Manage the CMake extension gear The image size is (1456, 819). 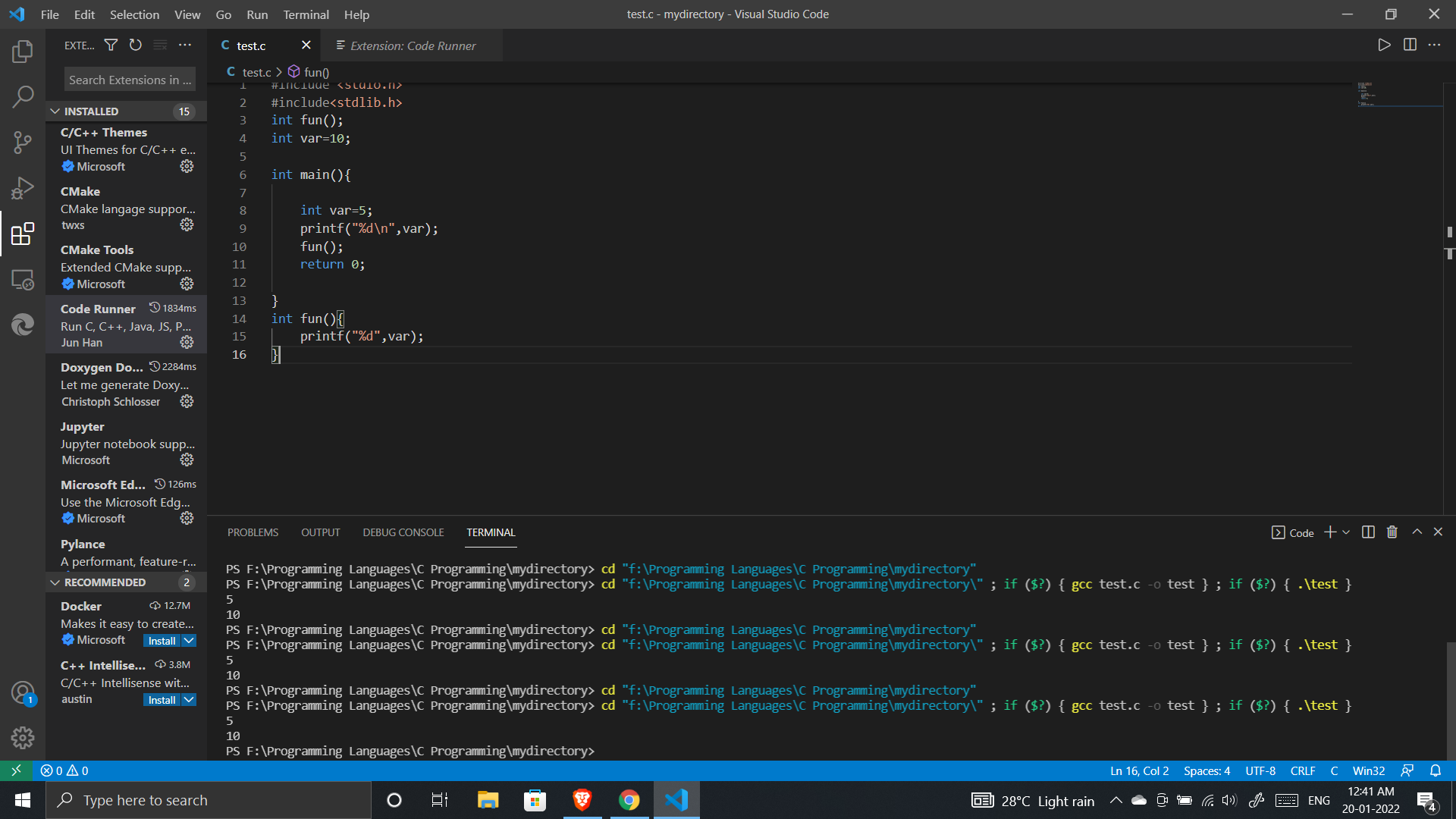coord(187,224)
